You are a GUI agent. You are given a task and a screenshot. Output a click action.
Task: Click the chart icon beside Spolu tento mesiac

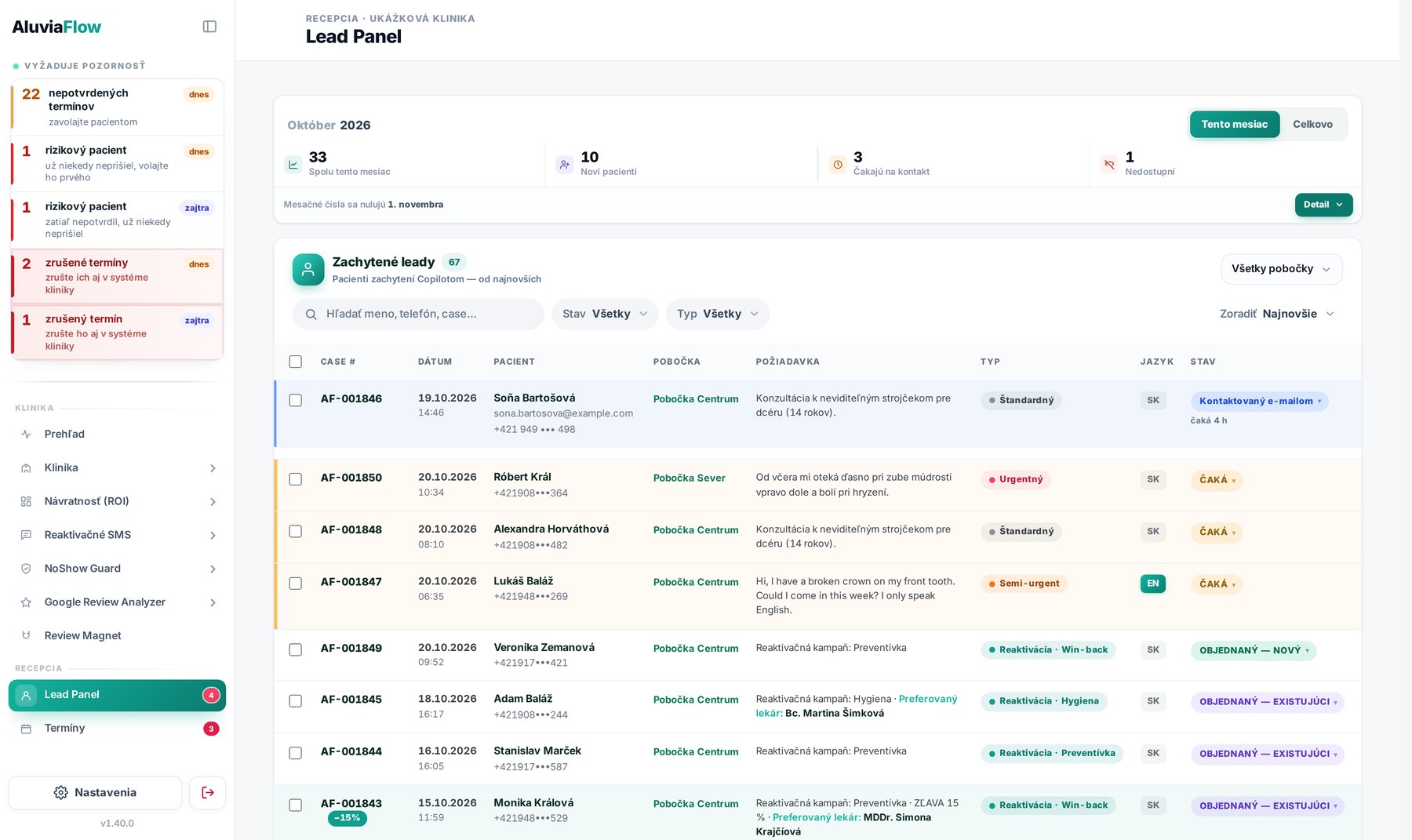coord(293,165)
